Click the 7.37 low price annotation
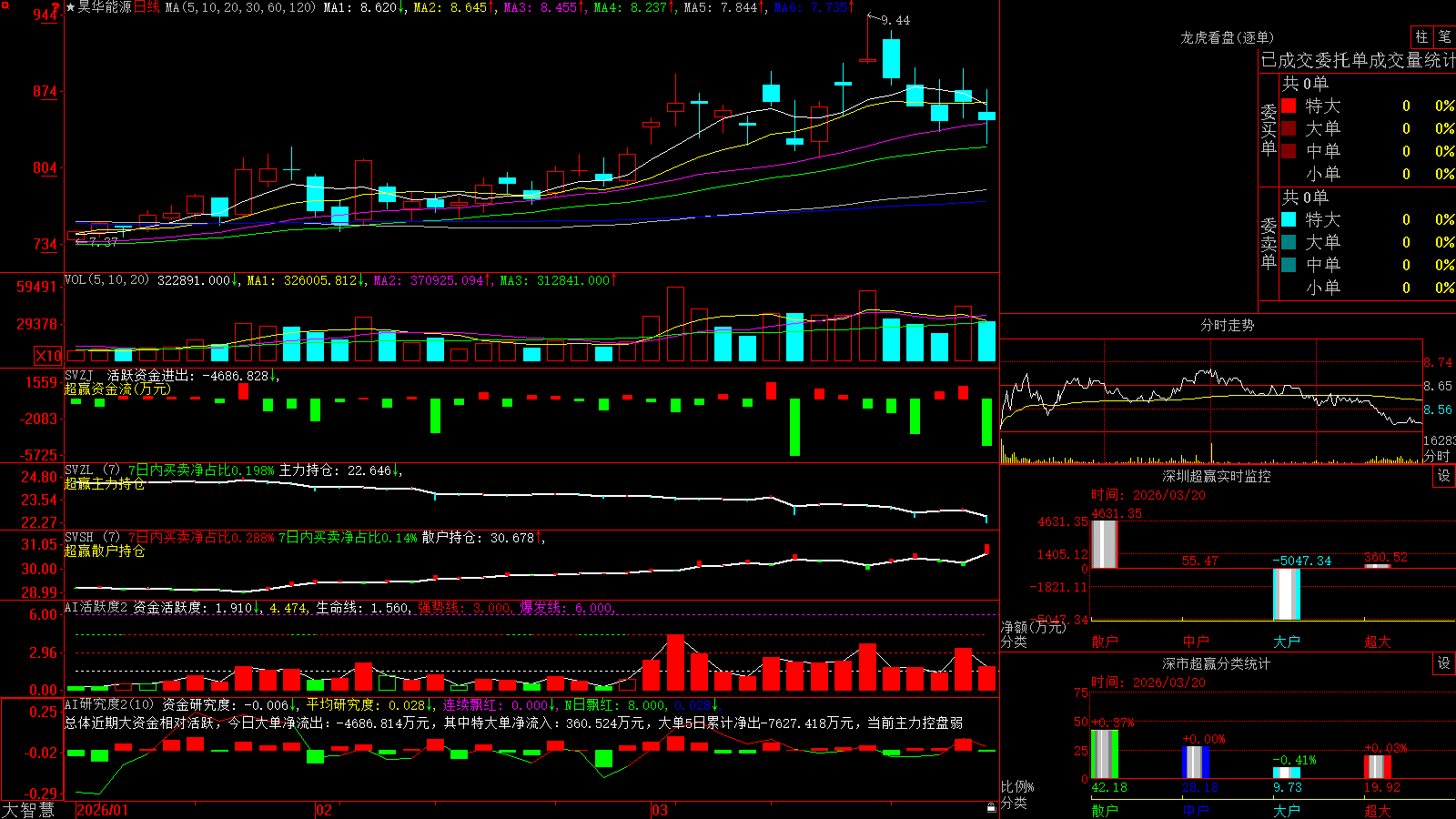 (x=104, y=242)
